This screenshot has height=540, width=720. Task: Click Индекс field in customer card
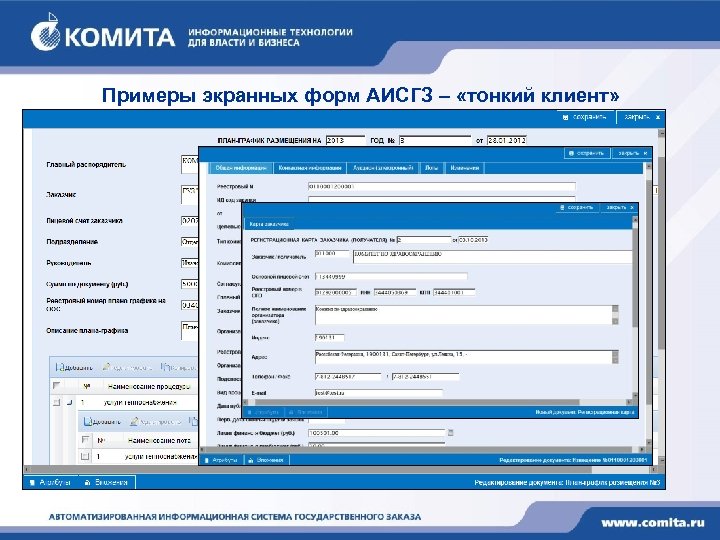(329, 338)
